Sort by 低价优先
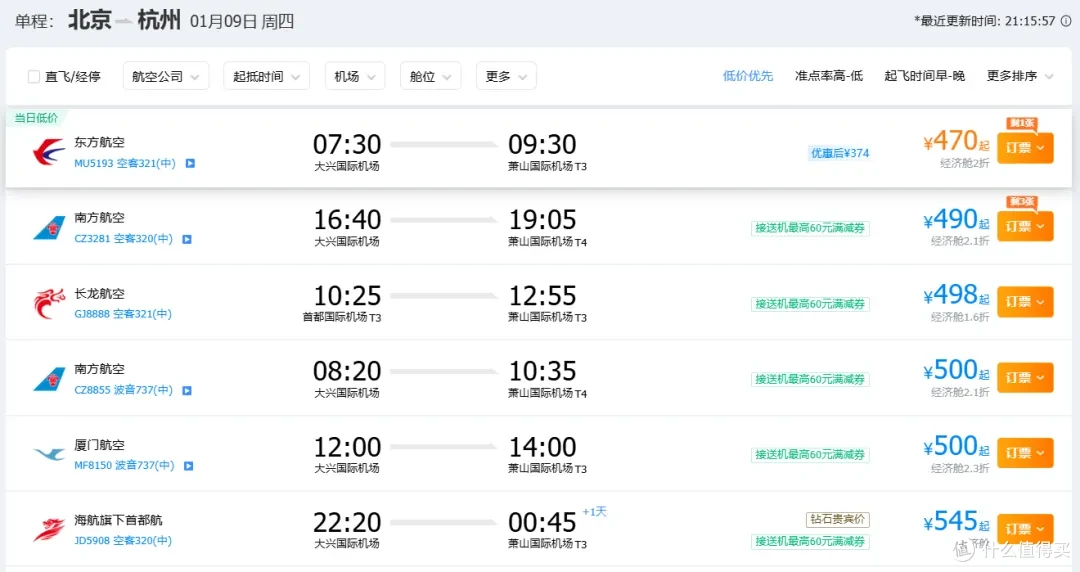Image resolution: width=1080 pixels, height=572 pixels. (x=747, y=76)
